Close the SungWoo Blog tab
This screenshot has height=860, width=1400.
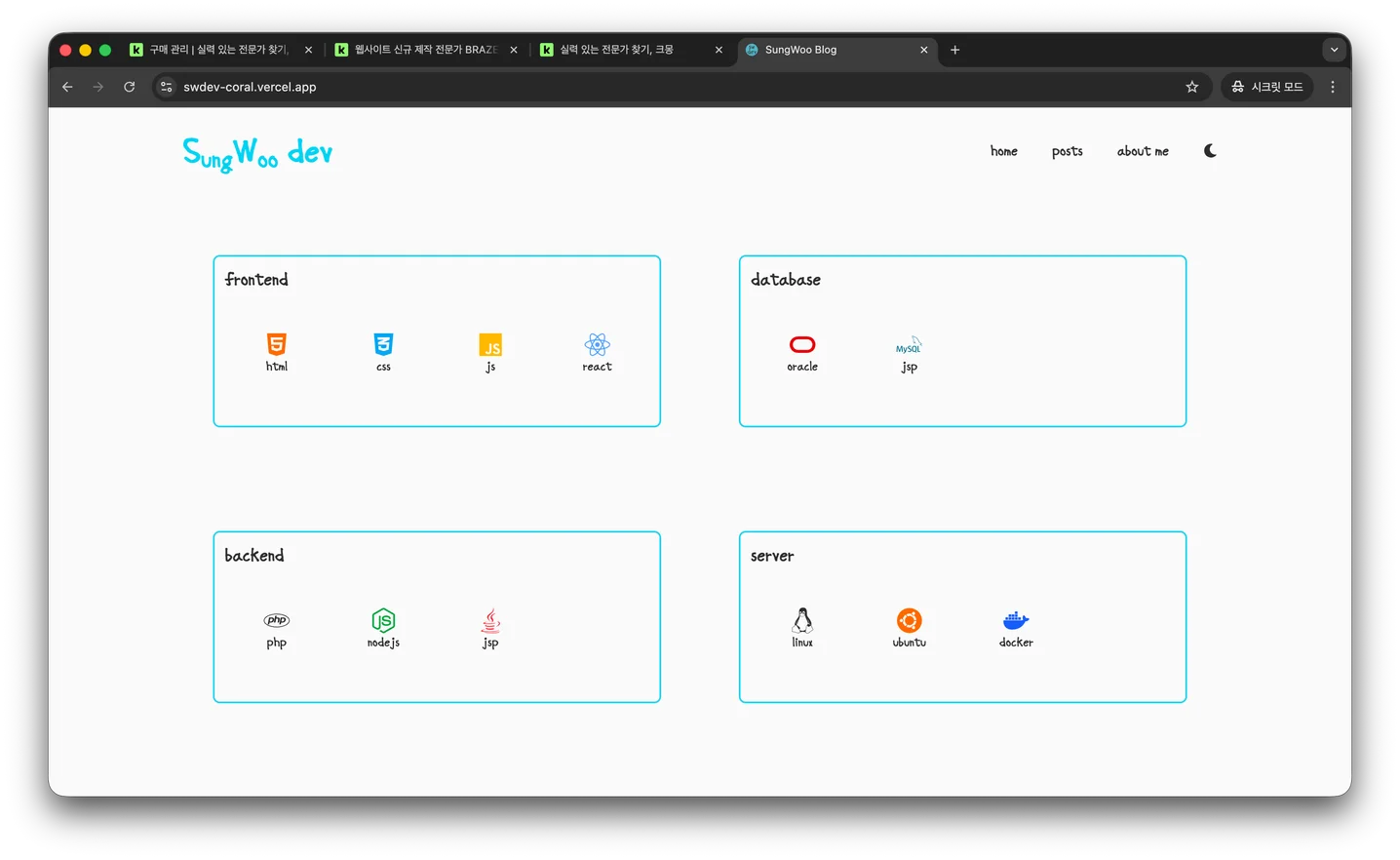pyautogui.click(x=924, y=50)
